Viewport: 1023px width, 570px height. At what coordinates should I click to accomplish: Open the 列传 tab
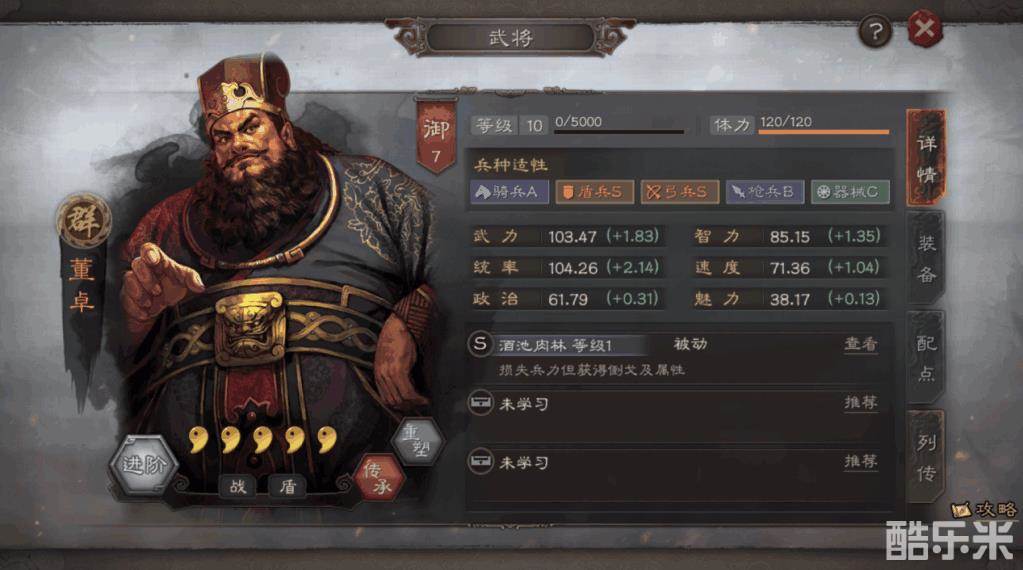coord(926,458)
